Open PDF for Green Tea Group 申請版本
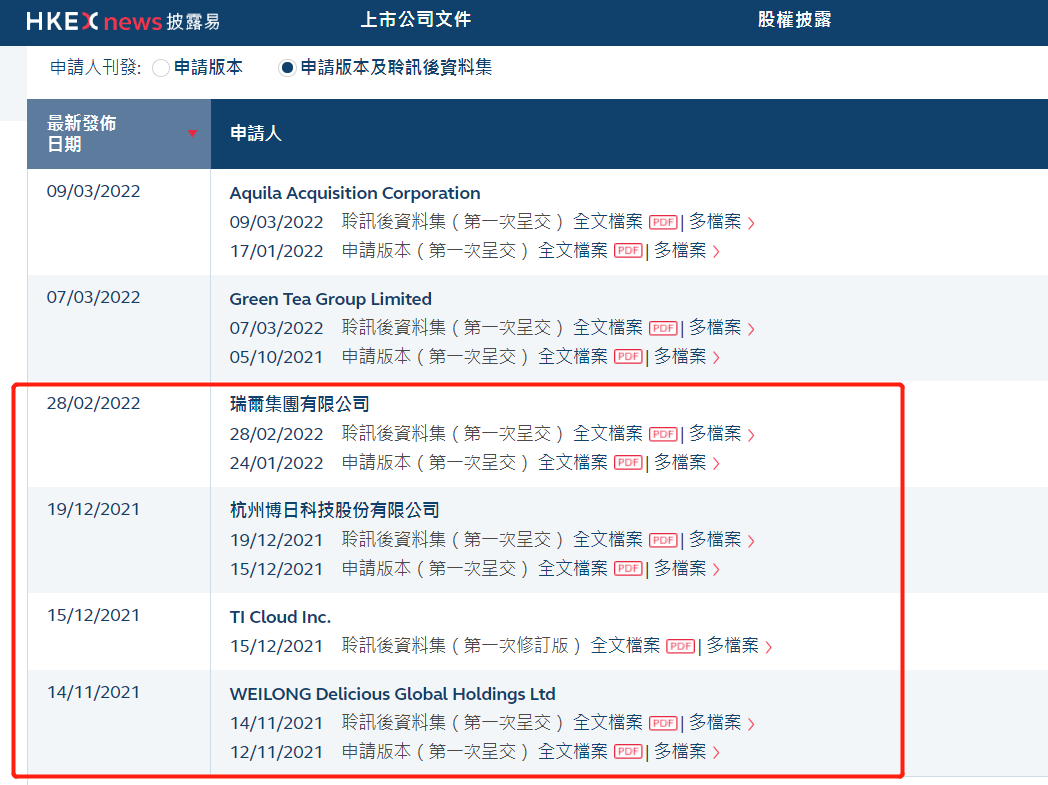This screenshot has height=785, width=1048. click(x=629, y=356)
